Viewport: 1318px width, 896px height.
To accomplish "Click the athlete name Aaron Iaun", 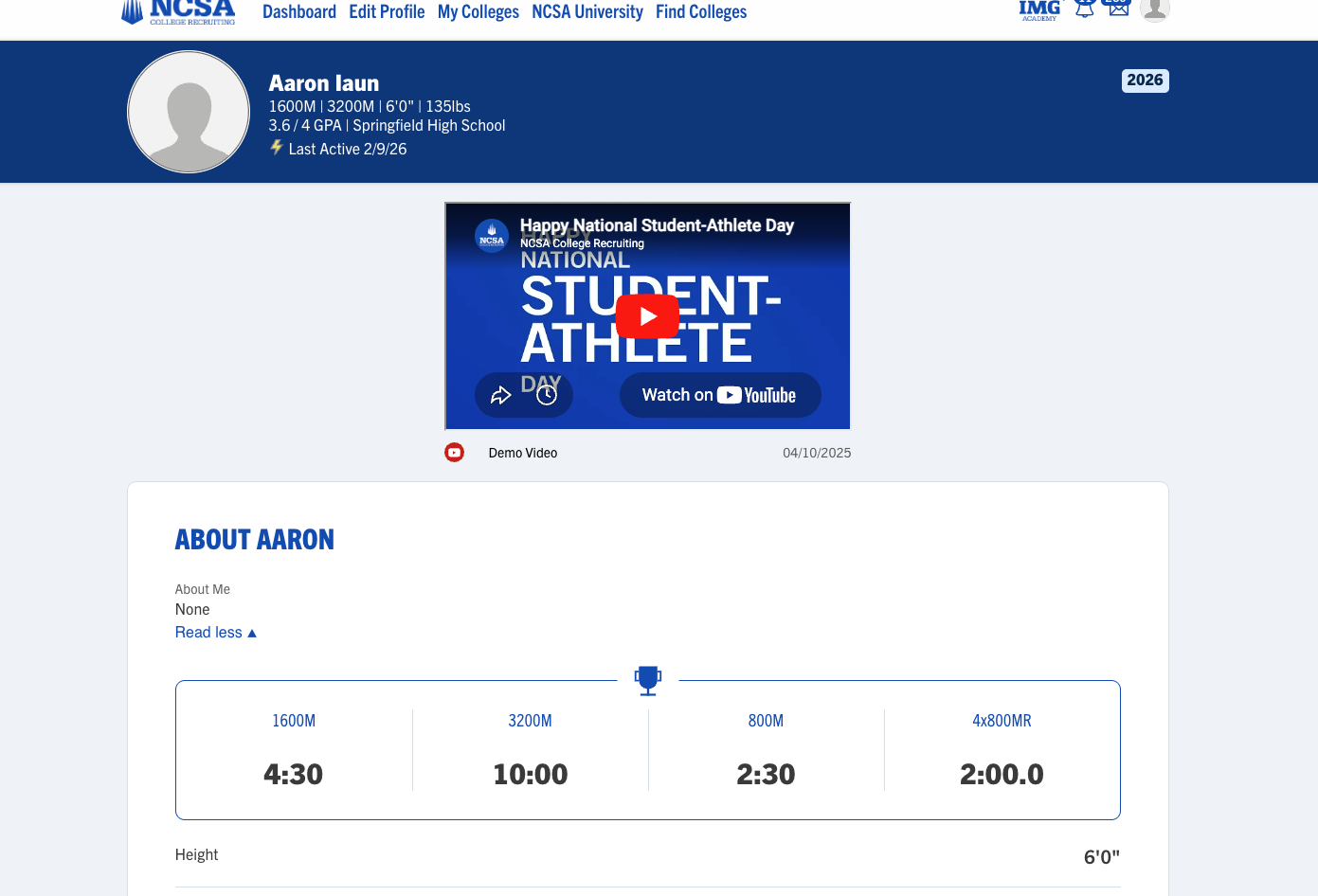I will [x=324, y=83].
